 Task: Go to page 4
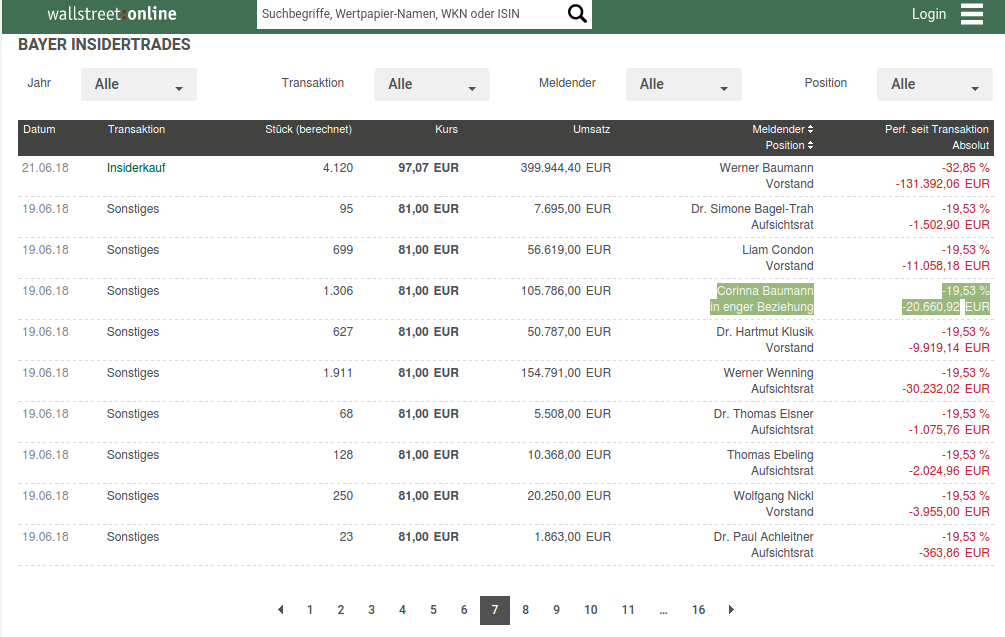click(x=402, y=610)
